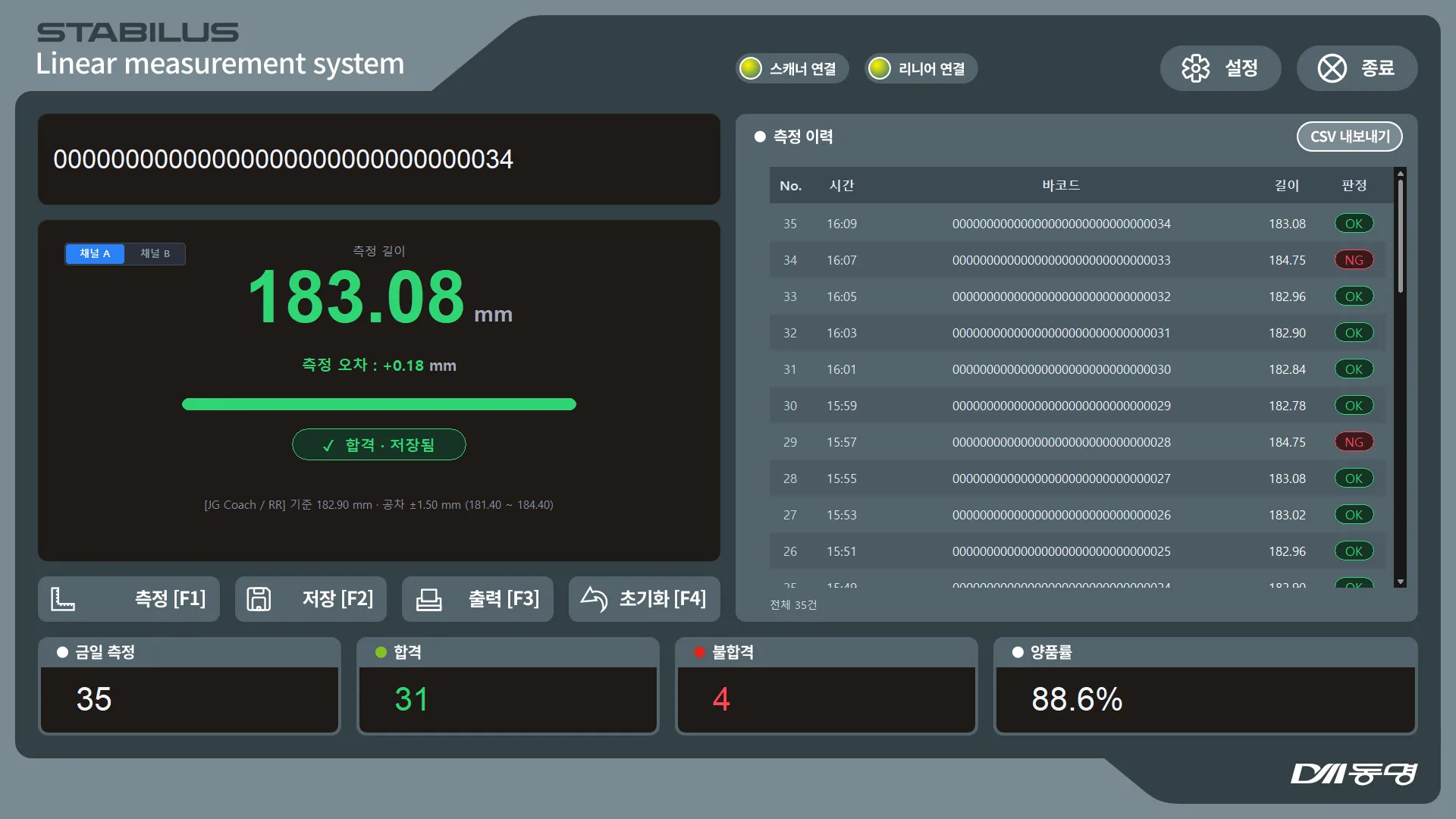Click the 88.6% yield rate value
1456x819 pixels.
click(x=1077, y=699)
